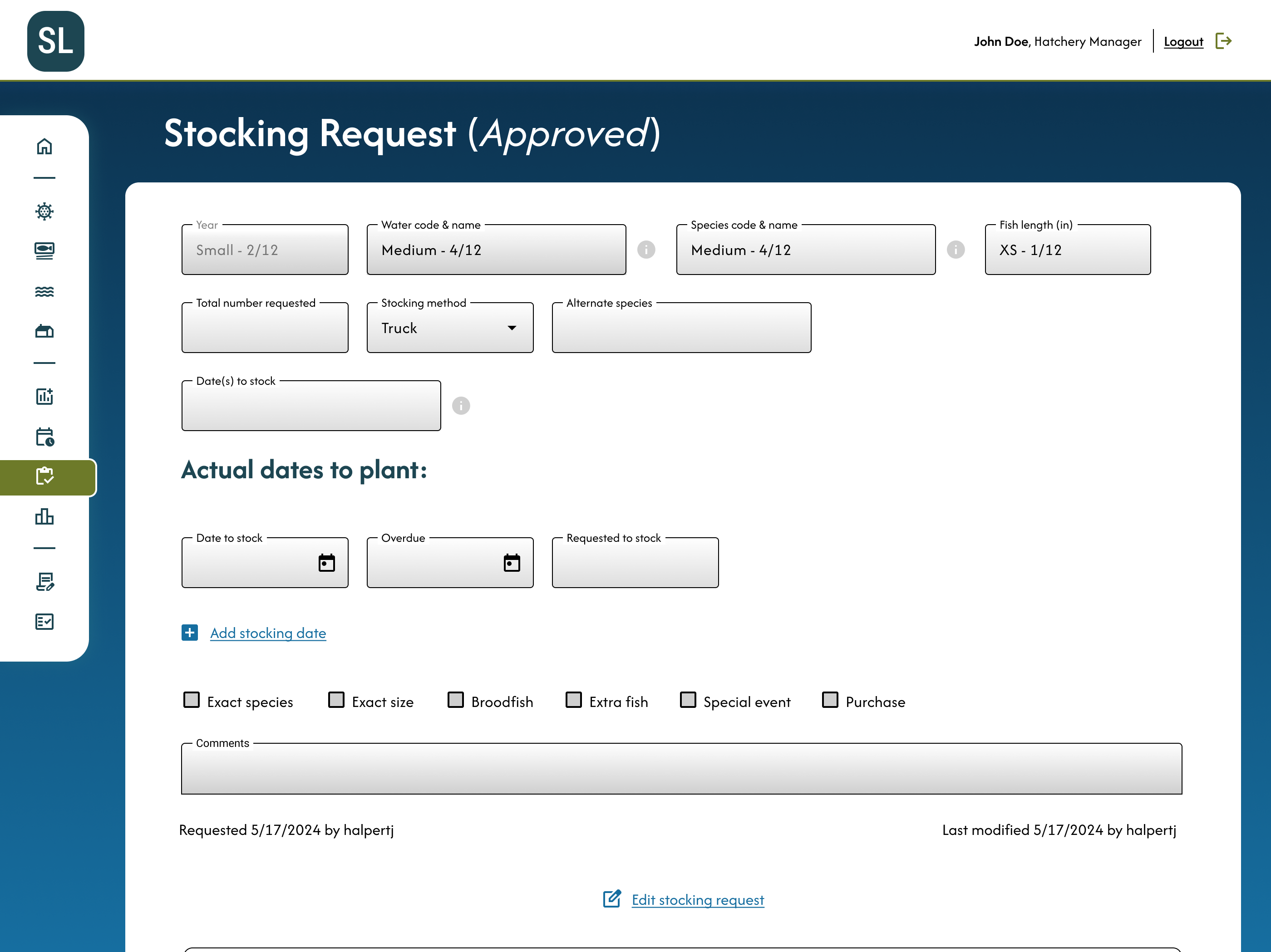Open the fish tank display sidebar icon

(44, 250)
